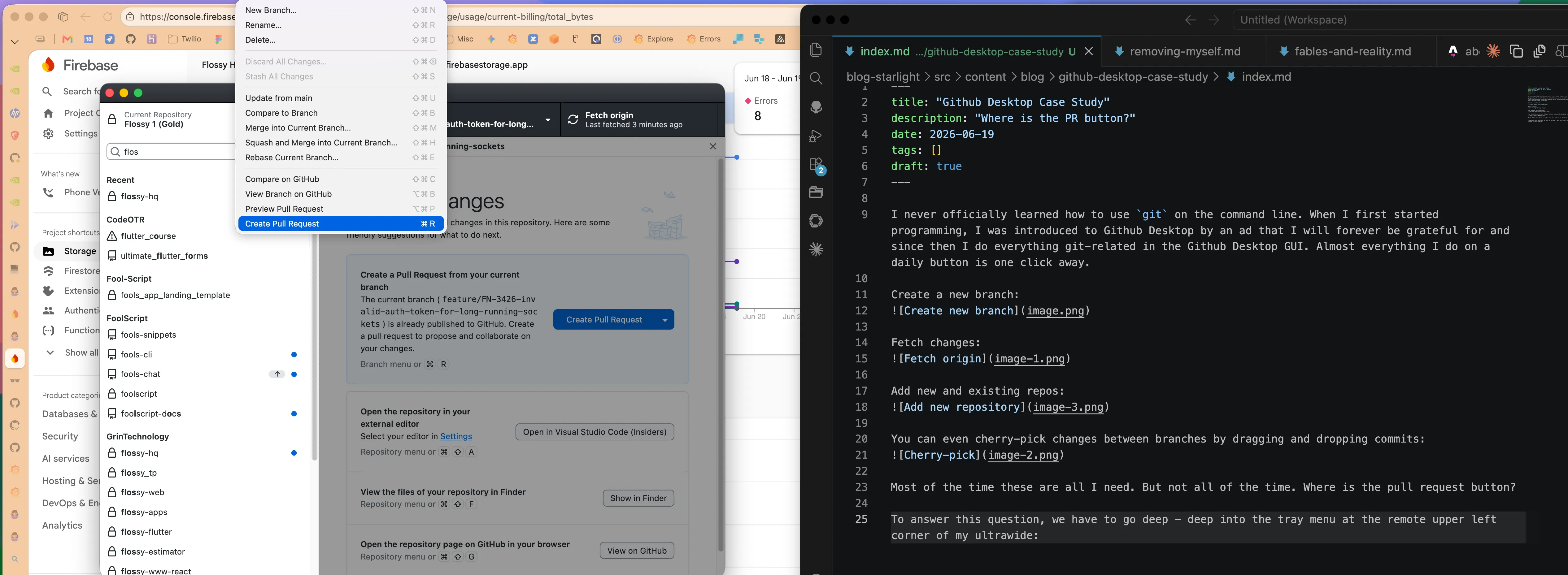Open the Settings link for external editor
The height and width of the screenshot is (575, 1568).
click(x=456, y=436)
